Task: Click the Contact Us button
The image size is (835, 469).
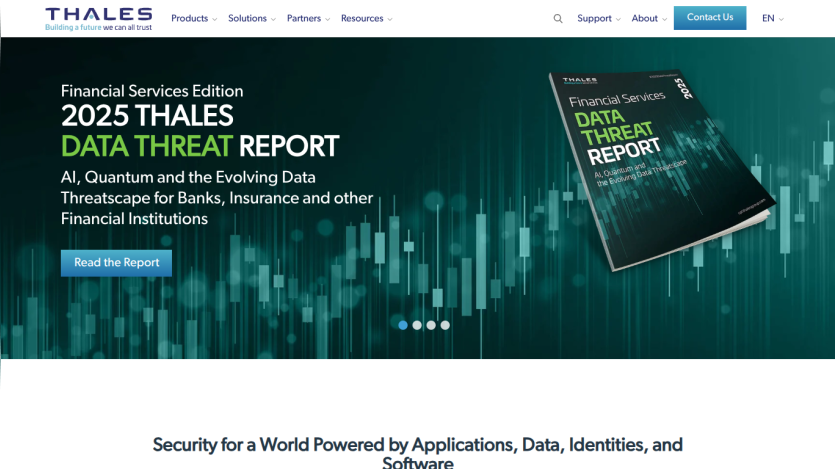Action: point(710,18)
